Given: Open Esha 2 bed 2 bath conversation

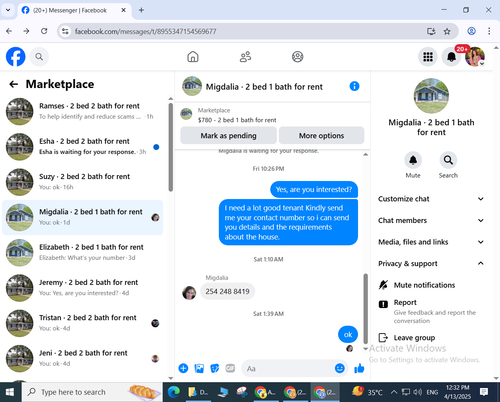Looking at the screenshot, I should pyautogui.click(x=83, y=147).
